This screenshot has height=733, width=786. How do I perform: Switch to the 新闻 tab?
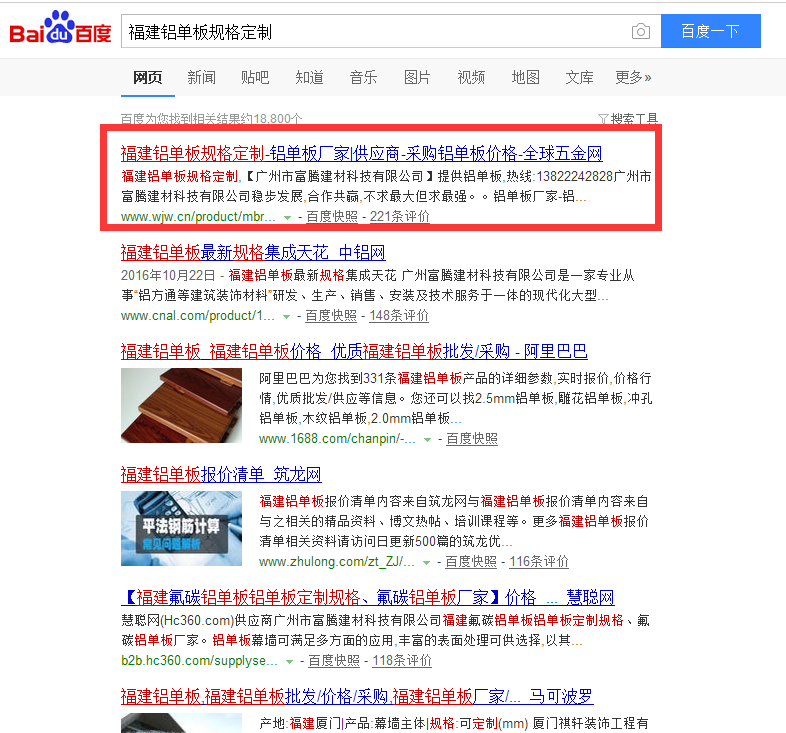point(202,77)
